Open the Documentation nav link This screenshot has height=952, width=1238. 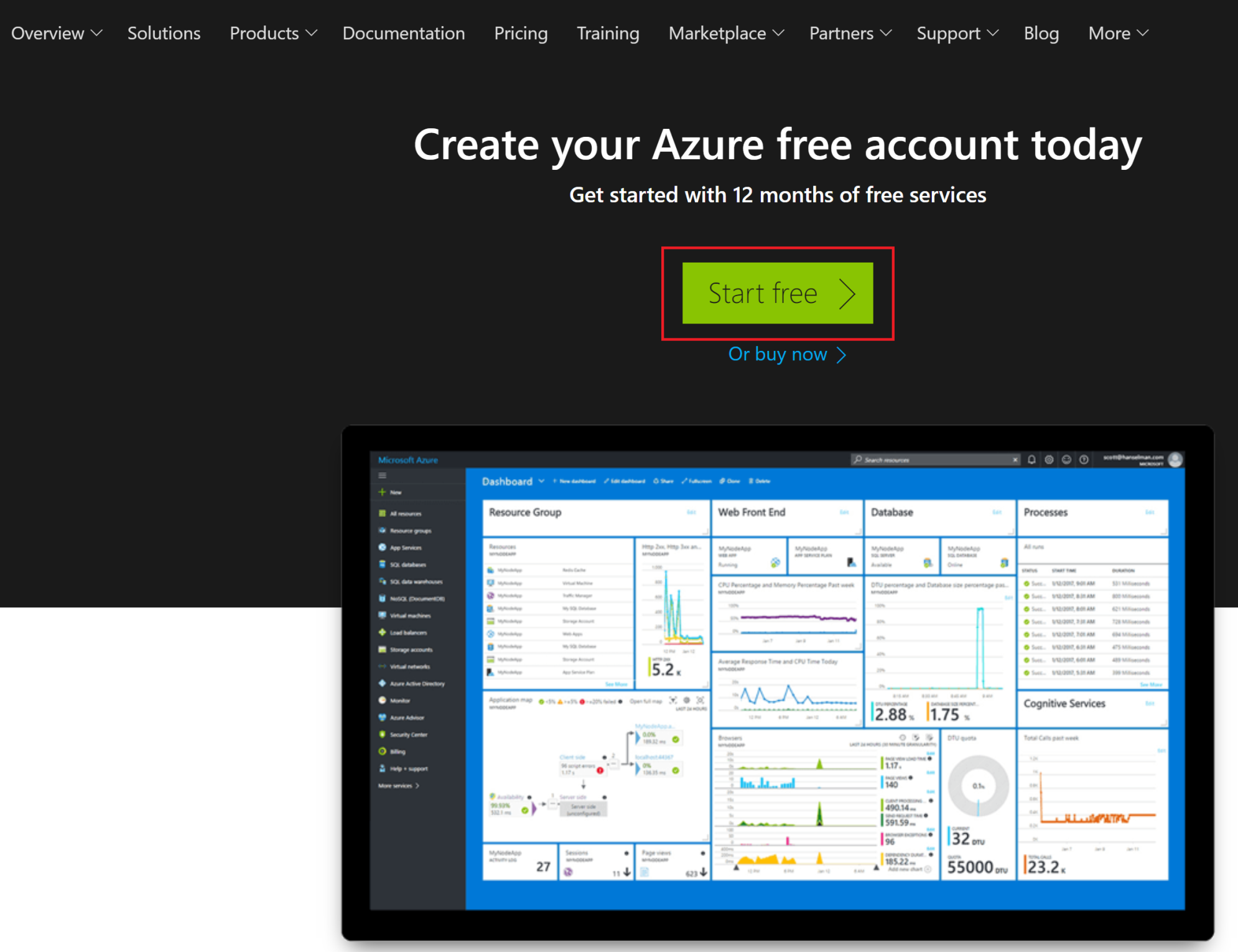pyautogui.click(x=404, y=33)
